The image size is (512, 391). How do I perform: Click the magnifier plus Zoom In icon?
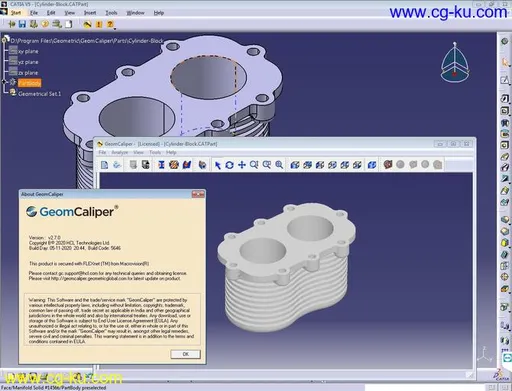[279, 165]
